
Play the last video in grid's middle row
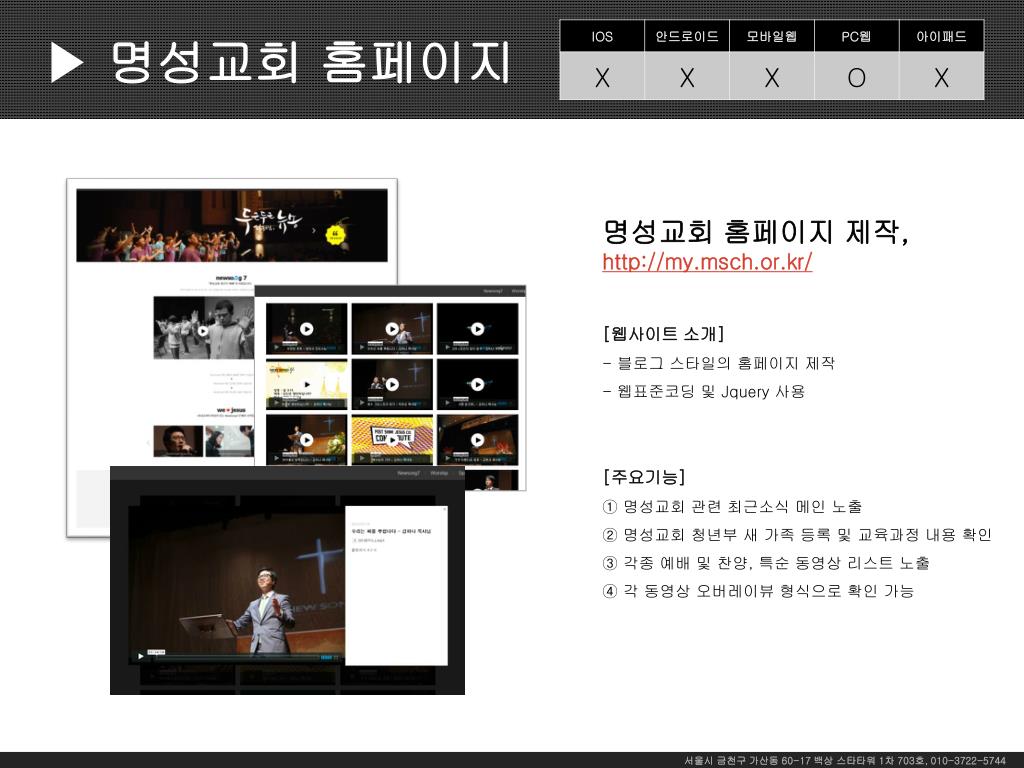point(477,385)
